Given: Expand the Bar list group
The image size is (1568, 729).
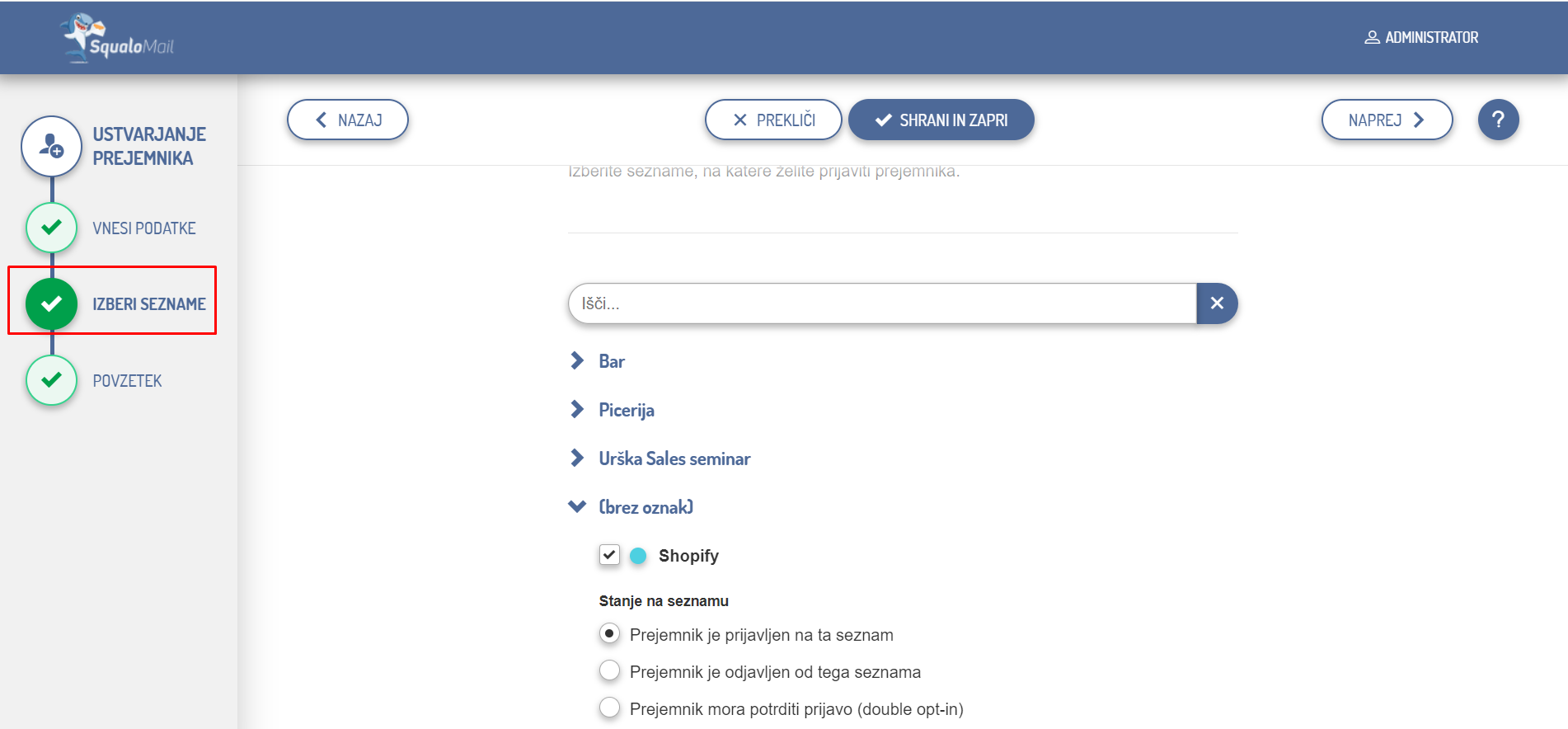Looking at the screenshot, I should click(x=577, y=361).
